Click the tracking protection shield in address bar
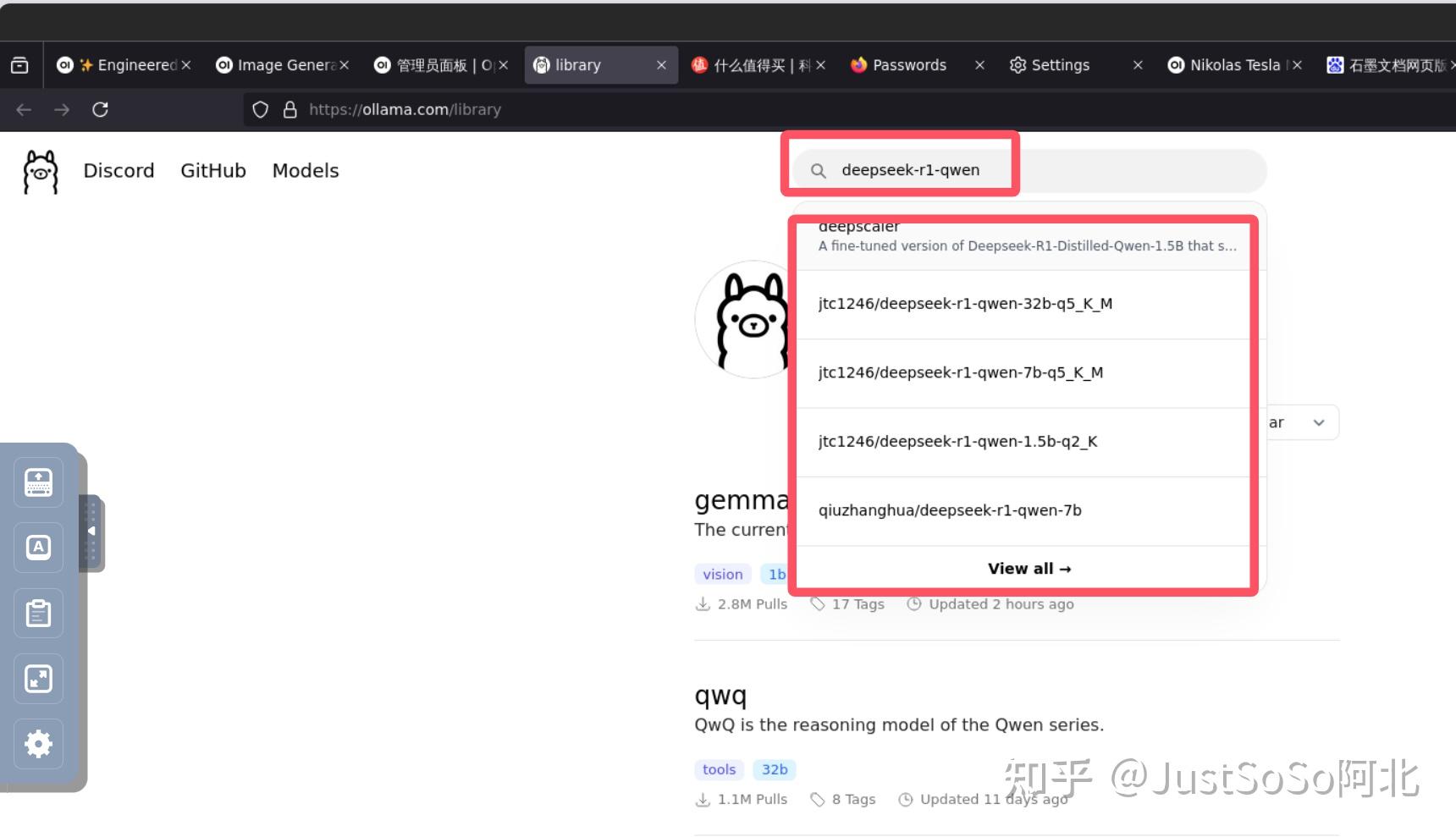 pos(260,109)
